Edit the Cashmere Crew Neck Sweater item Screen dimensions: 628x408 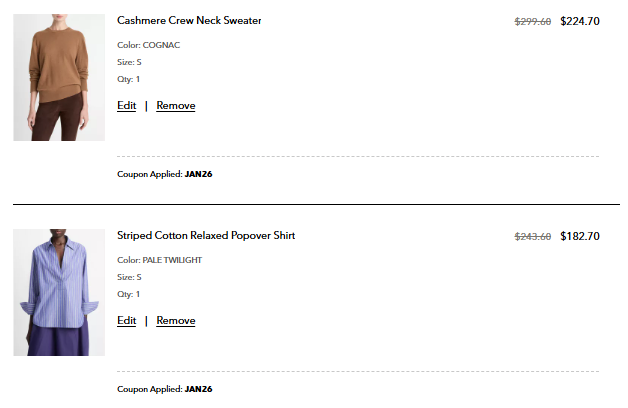tap(126, 106)
